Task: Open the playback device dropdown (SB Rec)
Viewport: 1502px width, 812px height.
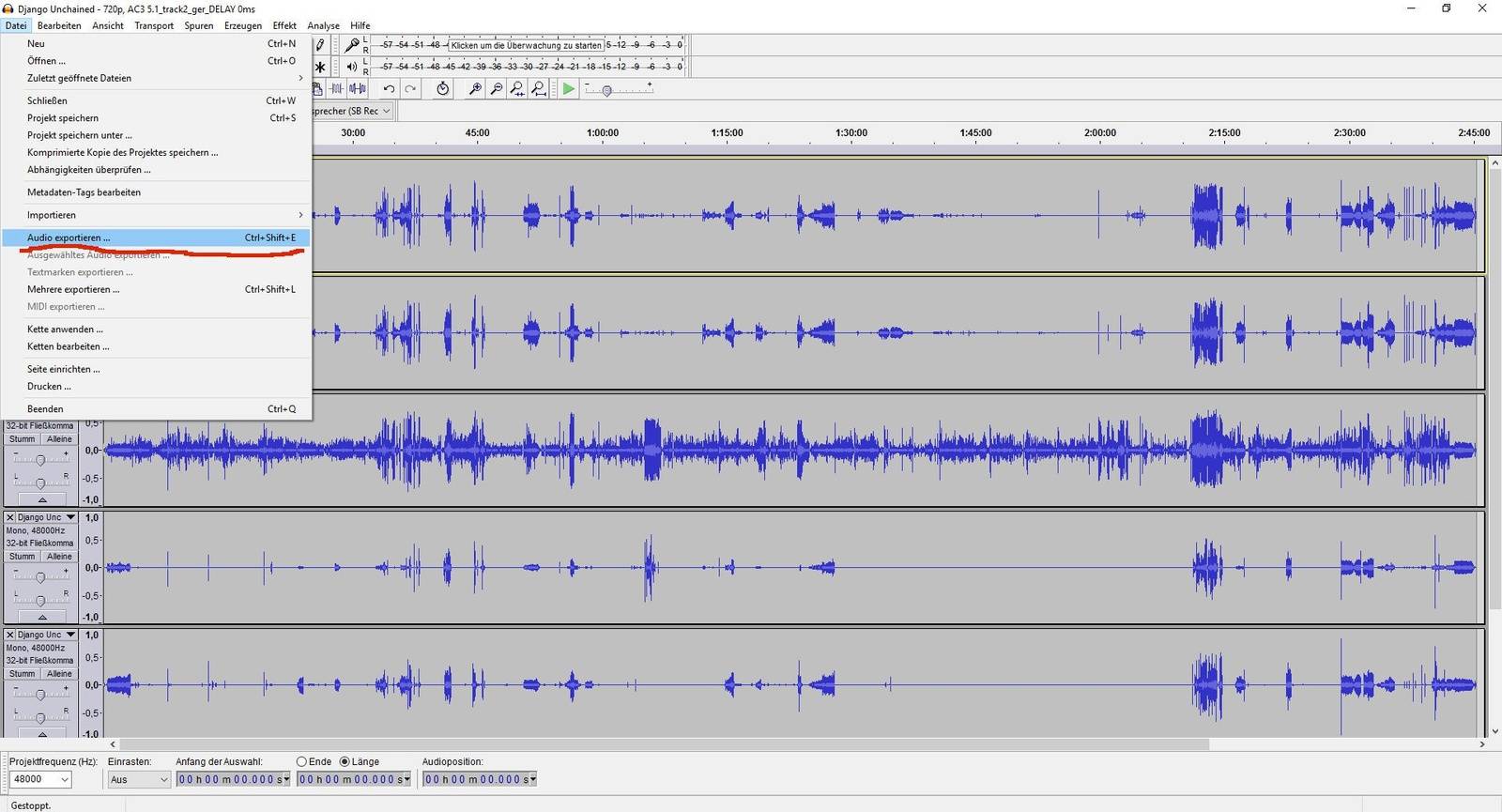Action: [353, 111]
